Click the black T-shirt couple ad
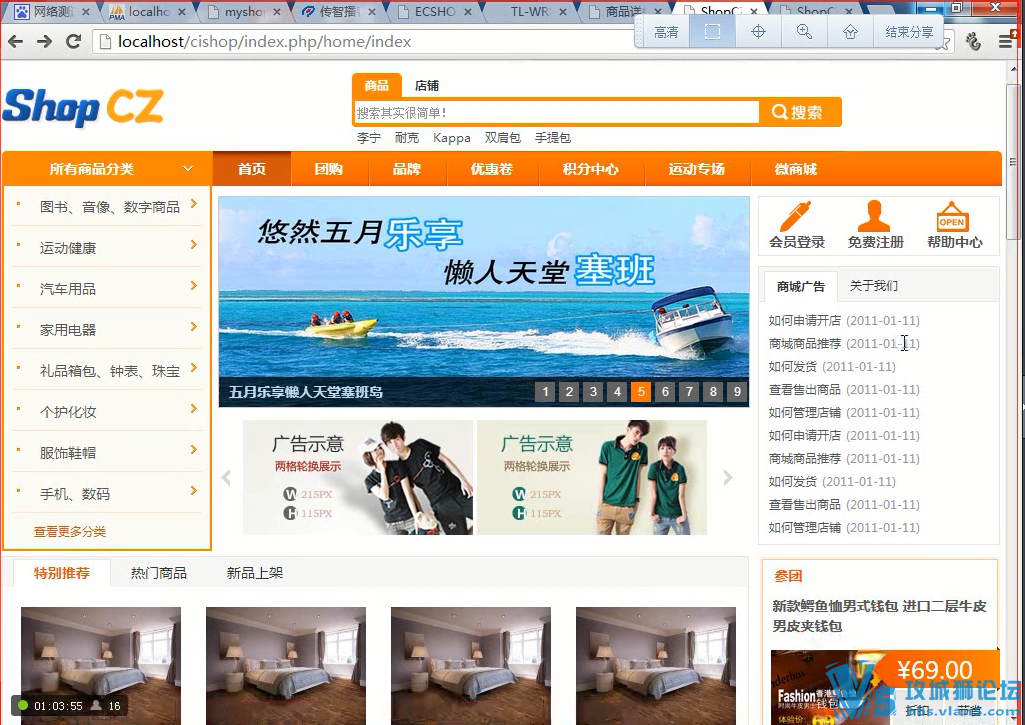The width and height of the screenshot is (1025, 725). click(x=358, y=477)
